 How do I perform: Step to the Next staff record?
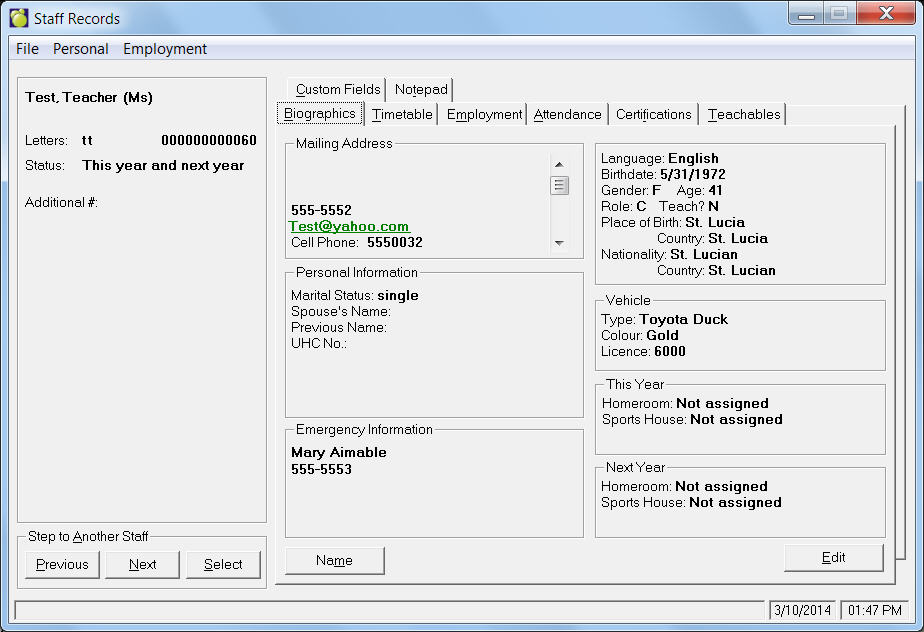[x=142, y=564]
